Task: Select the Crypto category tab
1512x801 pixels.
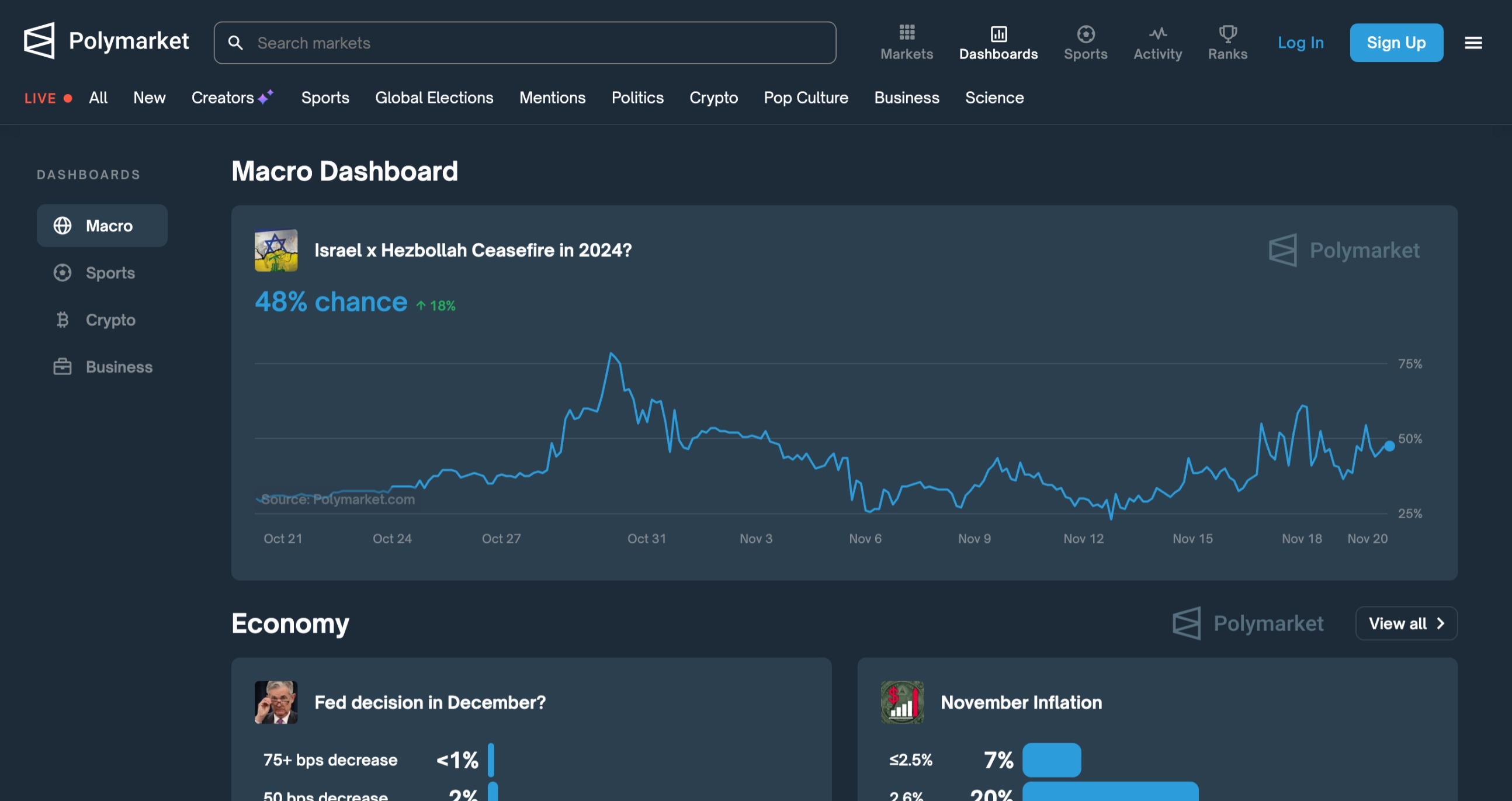Action: click(x=713, y=98)
